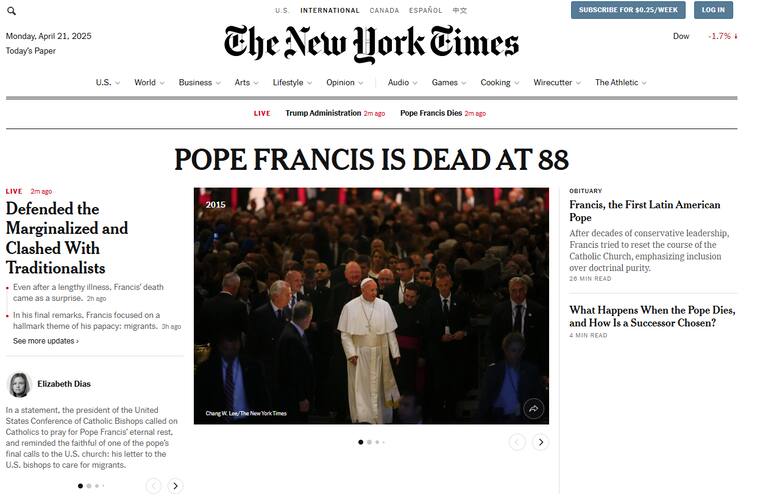The width and height of the screenshot is (760, 500).
Task: Open the Pope Francis main photo
Action: pos(371,305)
